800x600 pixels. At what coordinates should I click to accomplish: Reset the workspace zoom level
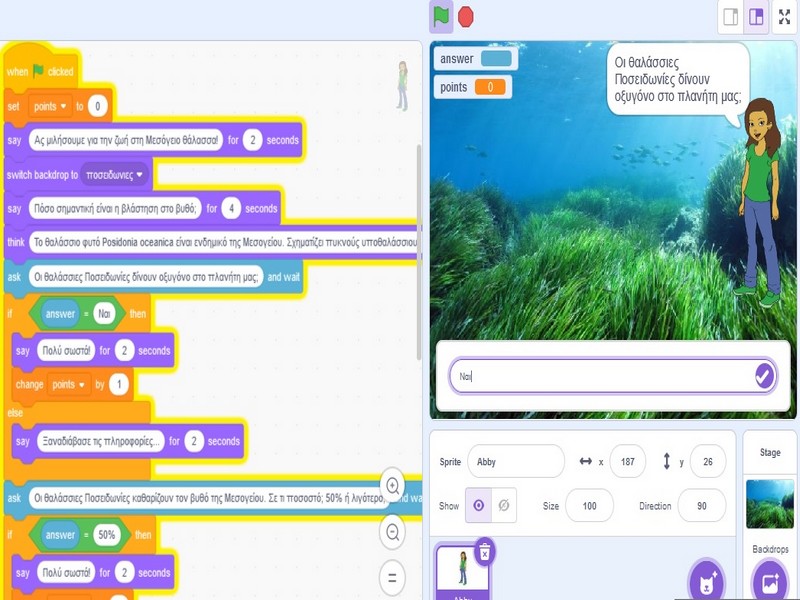coord(393,577)
